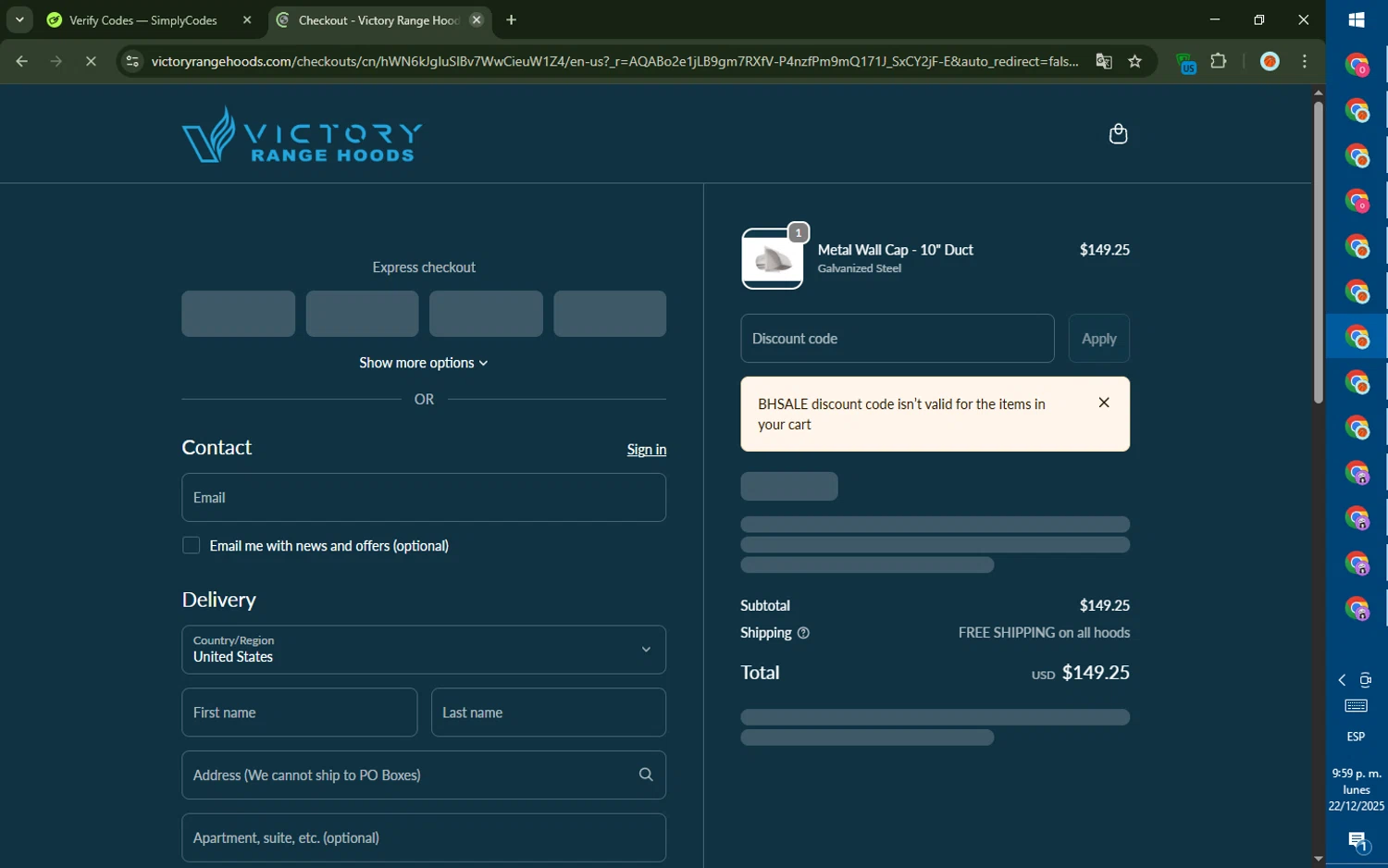Click the browser address bar URL
Viewport: 1388px width, 868px height.
click(x=614, y=61)
